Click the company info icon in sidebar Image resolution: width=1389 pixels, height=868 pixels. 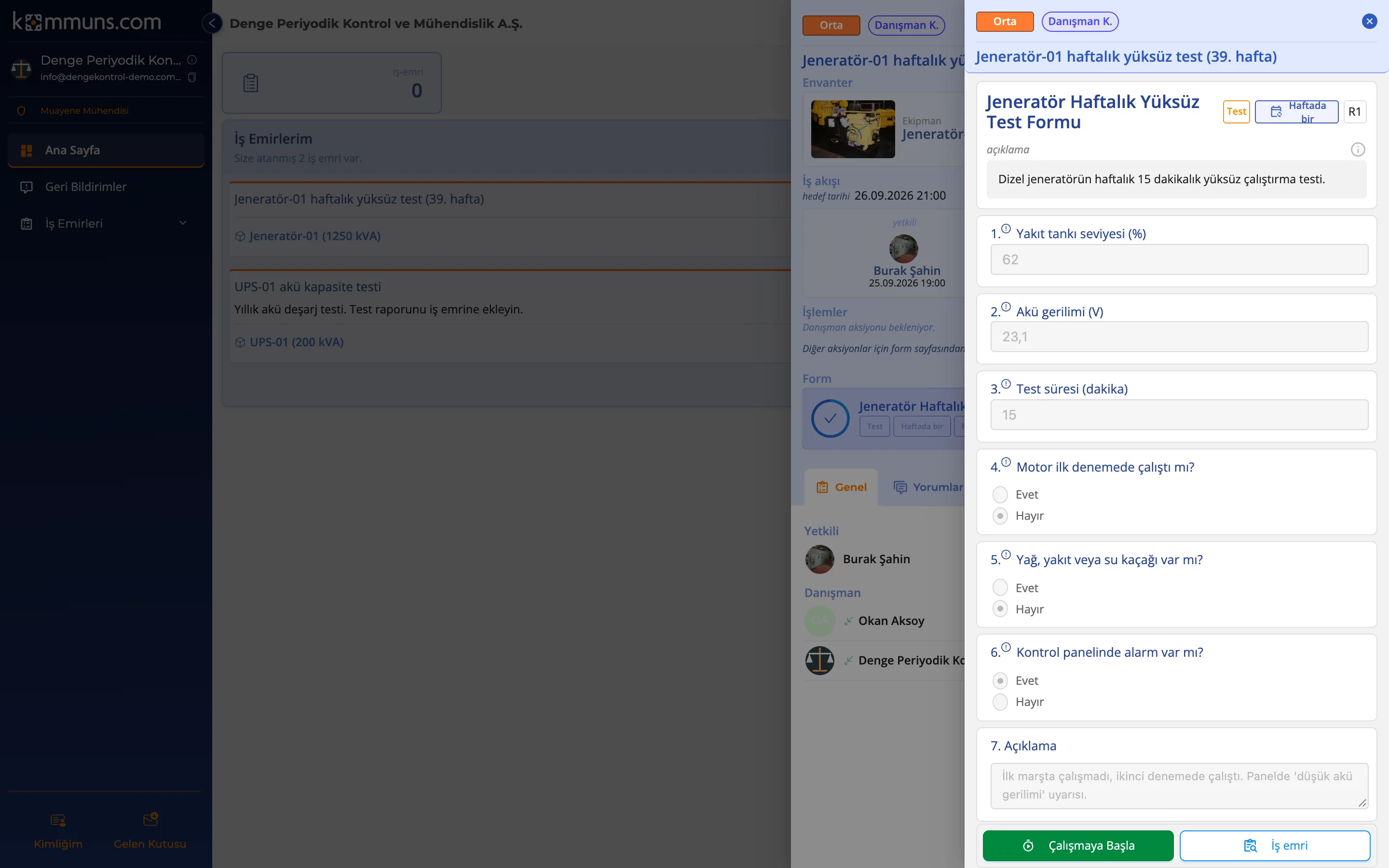point(192,60)
